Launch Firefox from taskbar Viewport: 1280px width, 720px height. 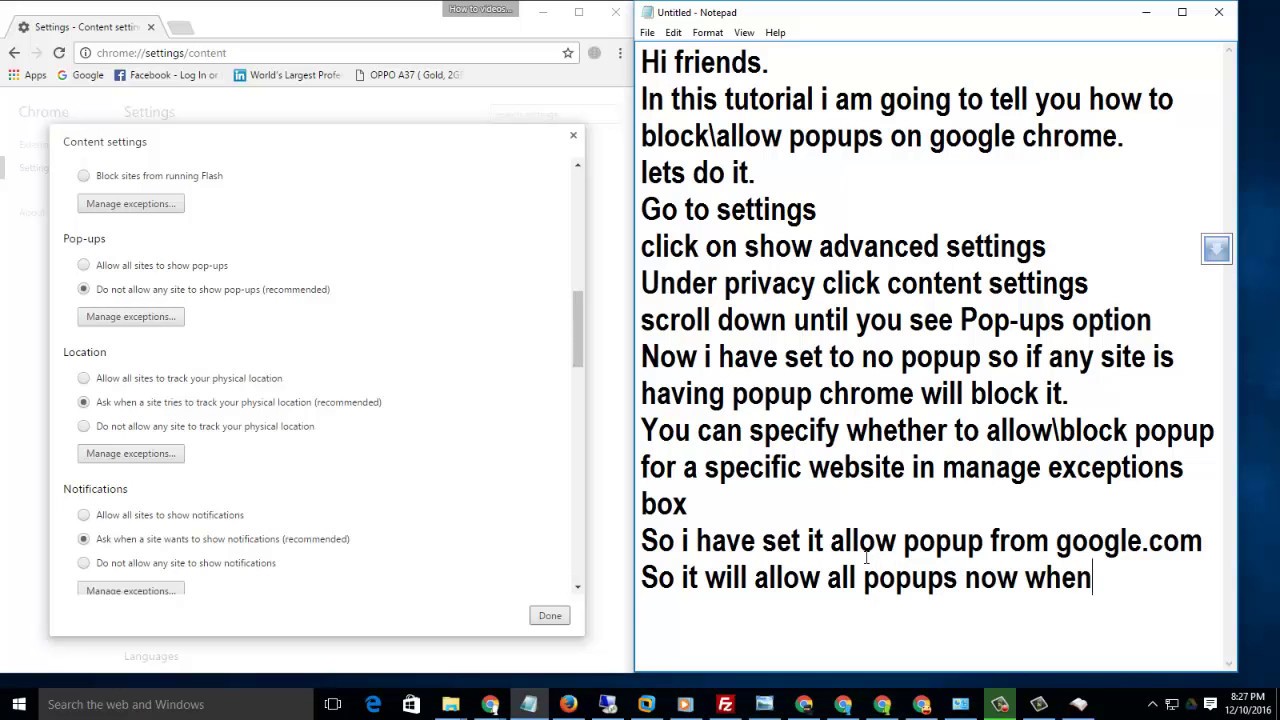568,705
